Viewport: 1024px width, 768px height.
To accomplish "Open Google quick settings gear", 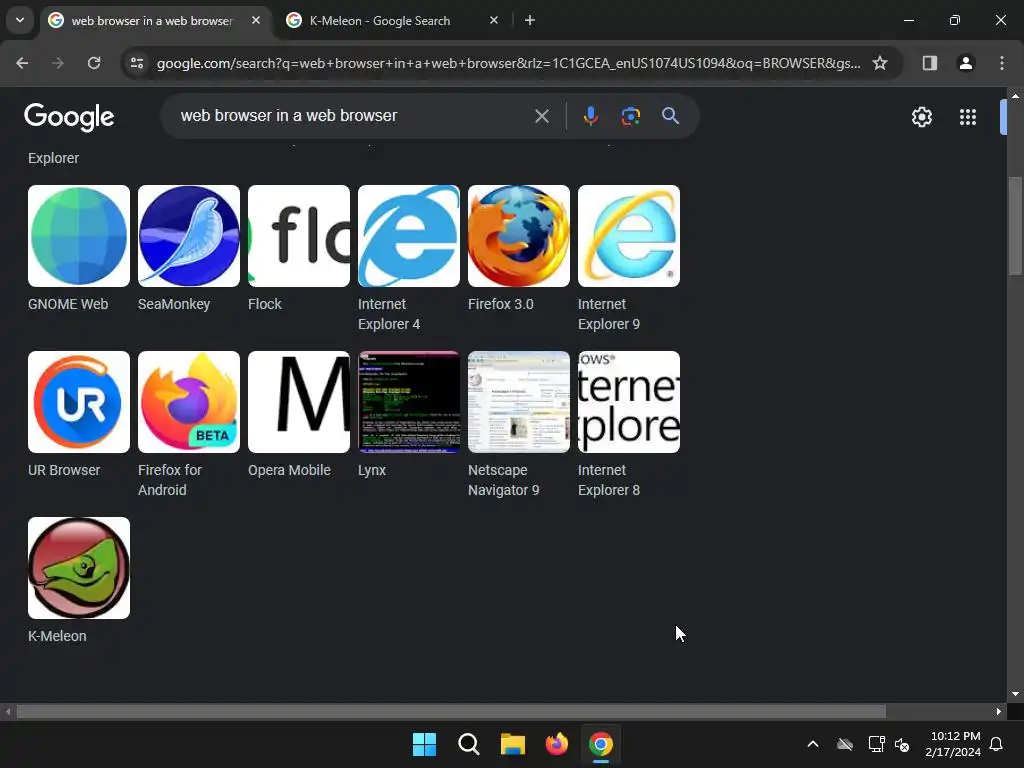I will (921, 117).
